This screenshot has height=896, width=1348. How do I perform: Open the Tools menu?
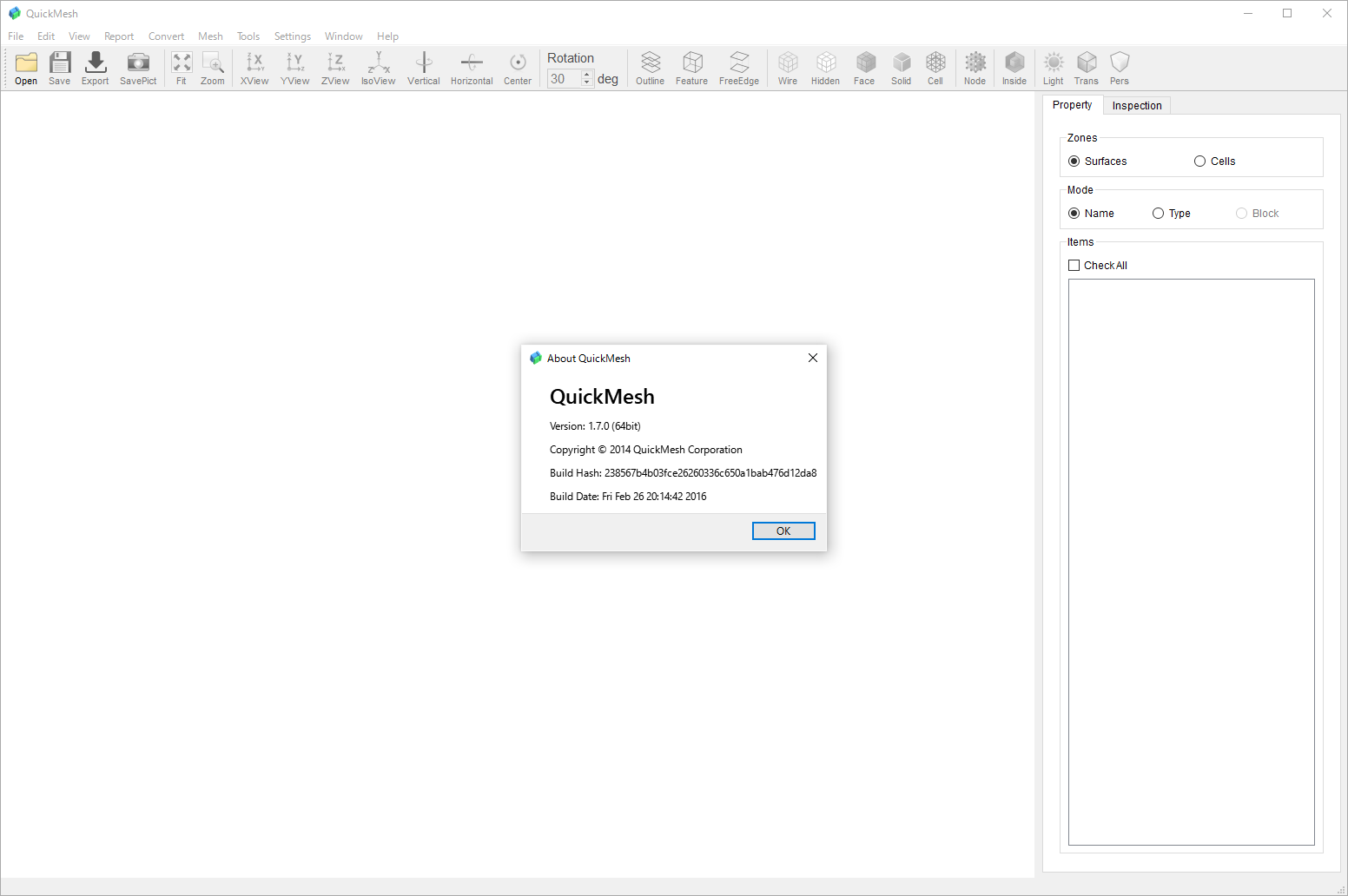coord(248,36)
